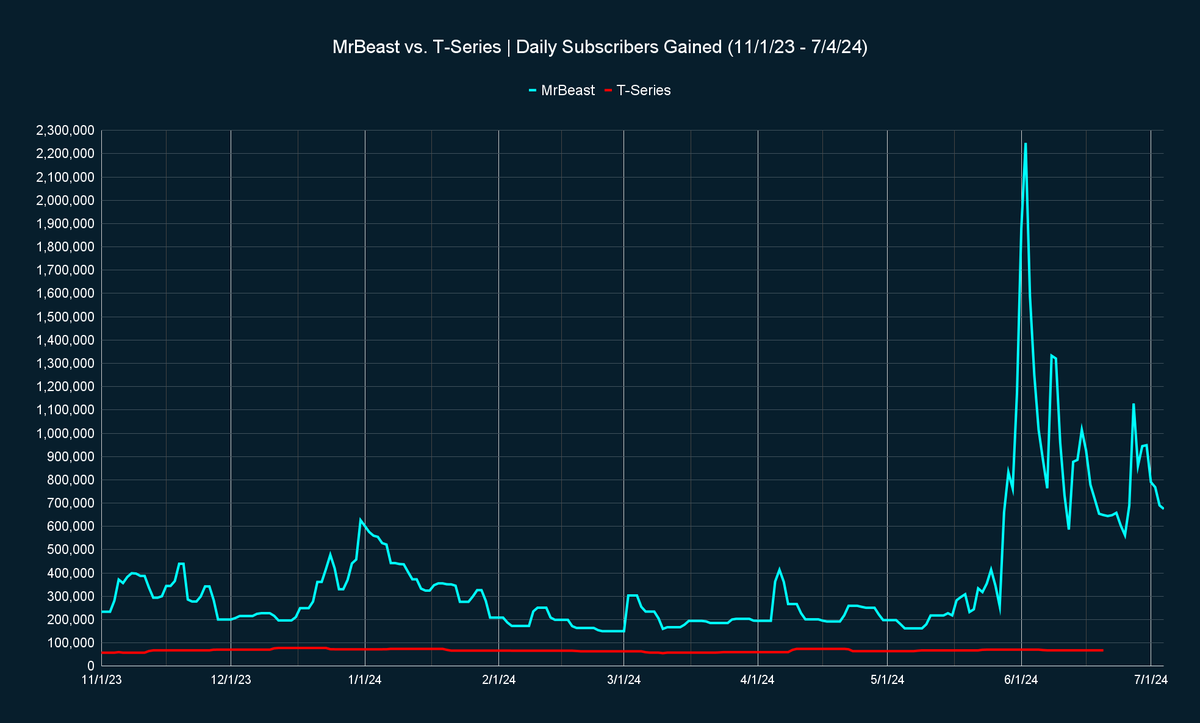Click the 4/1/24 x-axis date label
Image resolution: width=1200 pixels, height=723 pixels.
click(758, 681)
